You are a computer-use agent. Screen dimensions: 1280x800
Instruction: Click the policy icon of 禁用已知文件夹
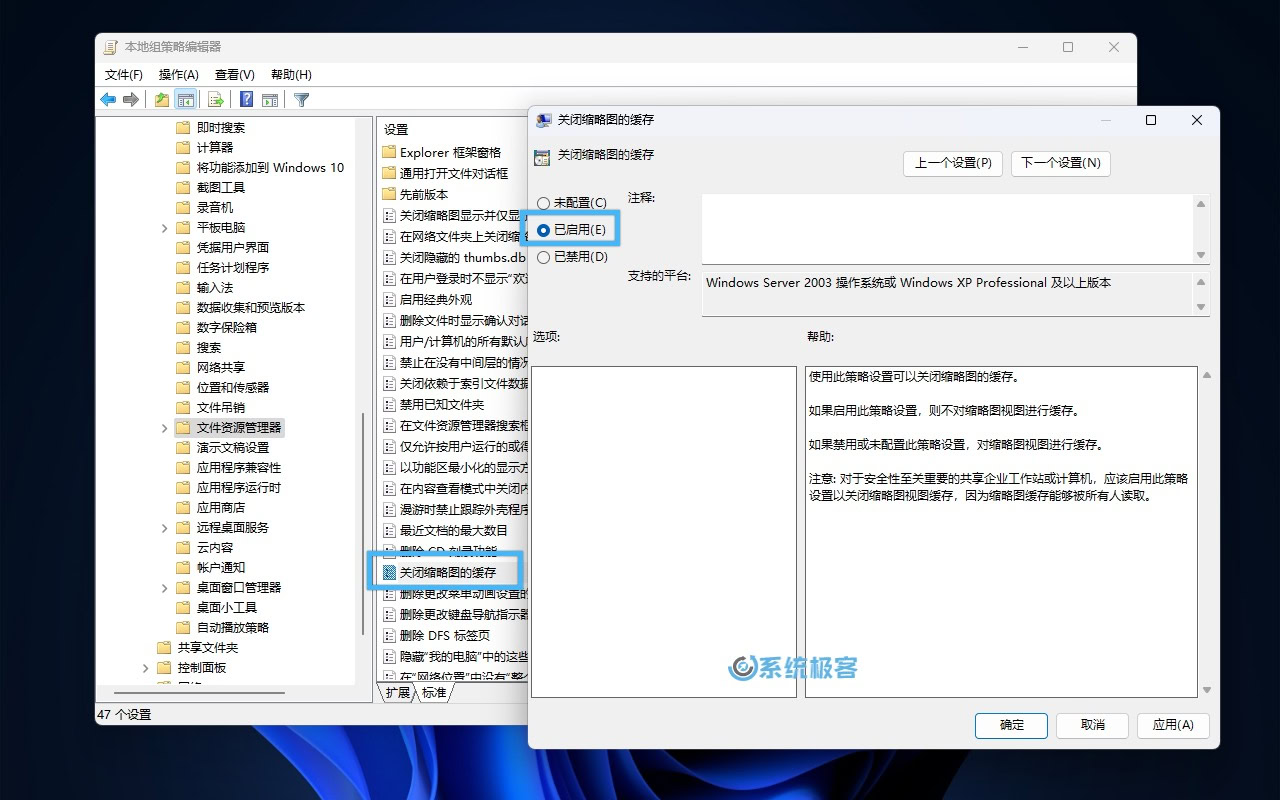pos(390,404)
